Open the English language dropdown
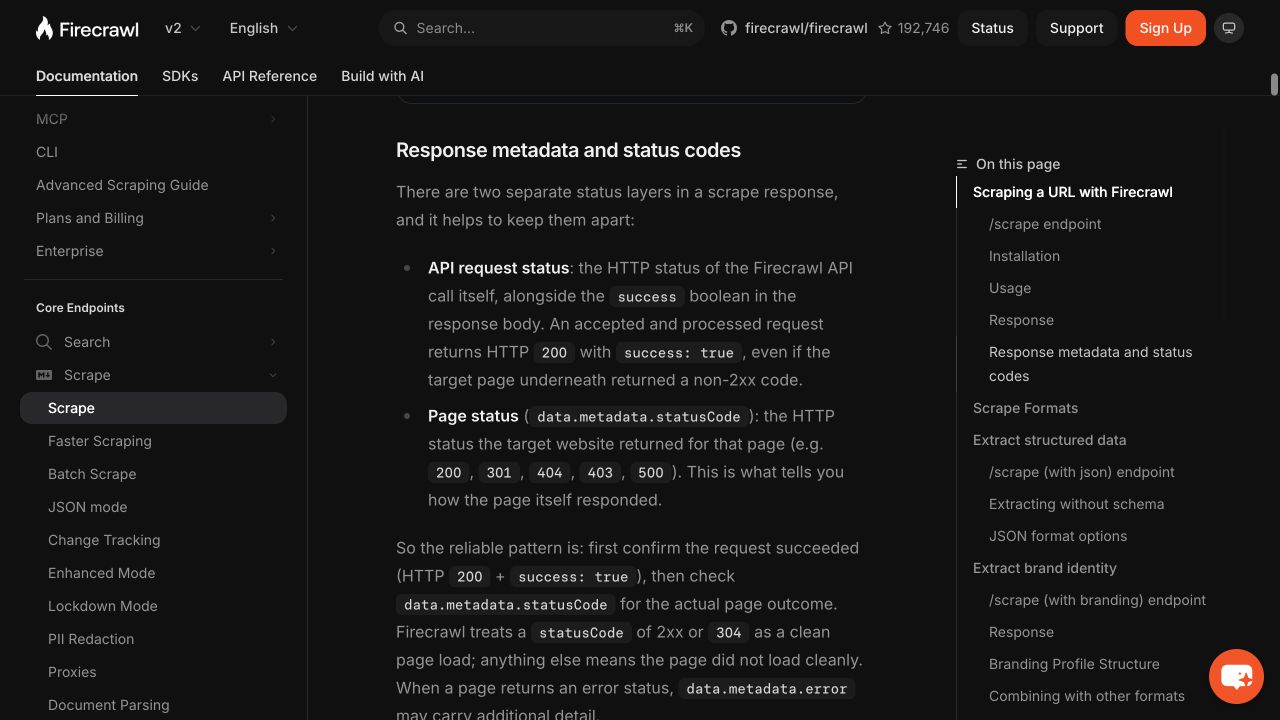Image resolution: width=1280 pixels, height=720 pixels. [x=263, y=28]
